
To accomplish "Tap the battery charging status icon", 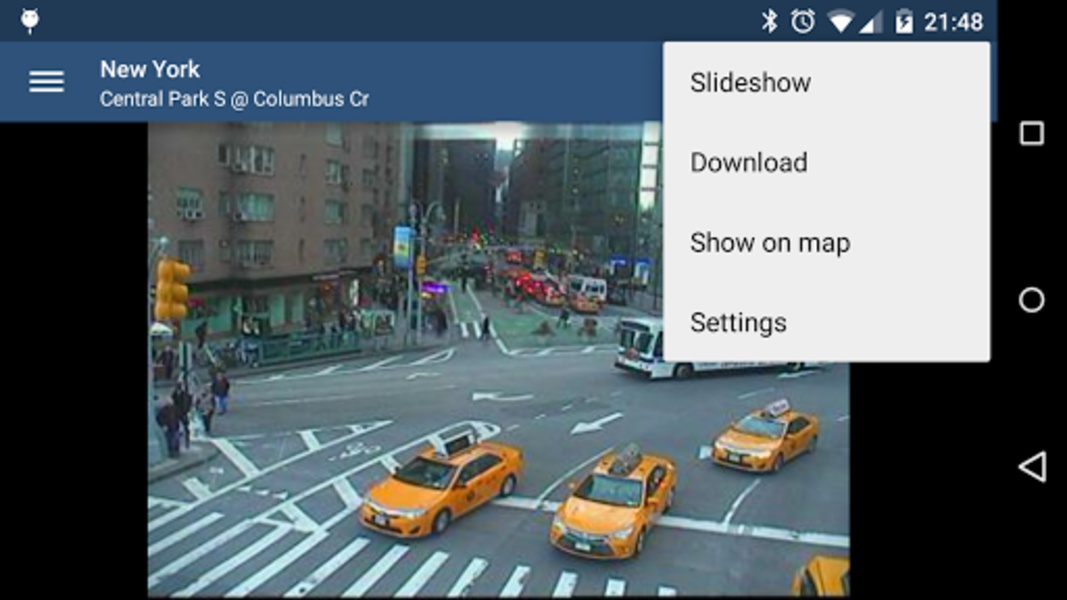I will coord(904,21).
